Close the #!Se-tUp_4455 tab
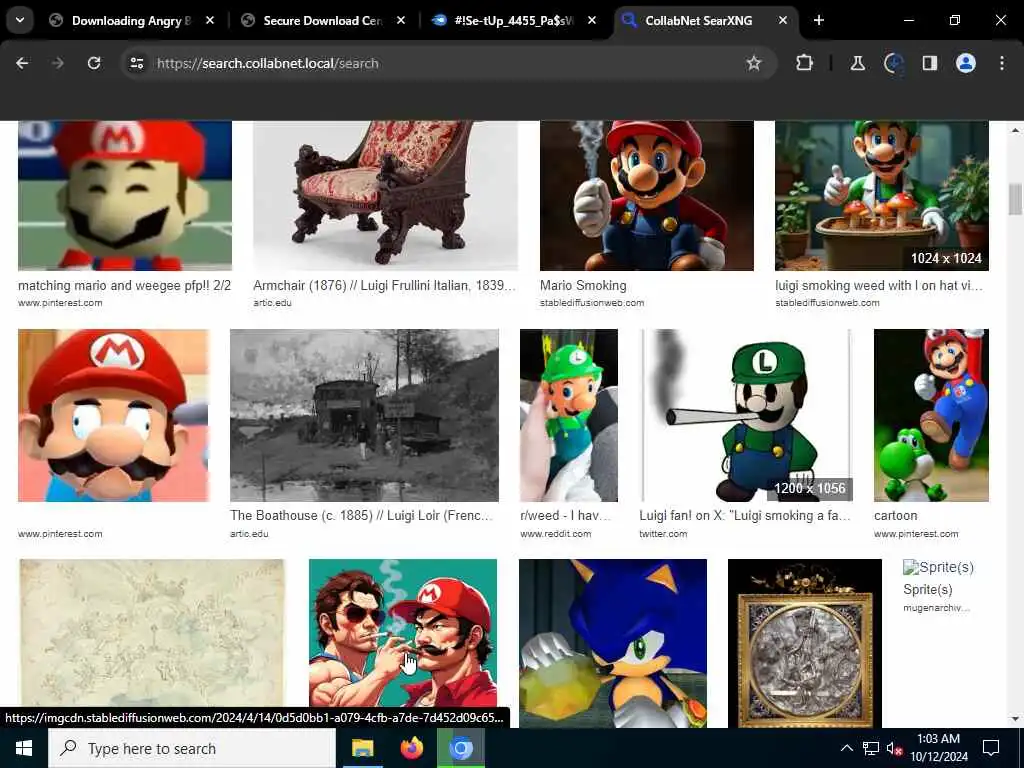1024x768 pixels. [592, 21]
